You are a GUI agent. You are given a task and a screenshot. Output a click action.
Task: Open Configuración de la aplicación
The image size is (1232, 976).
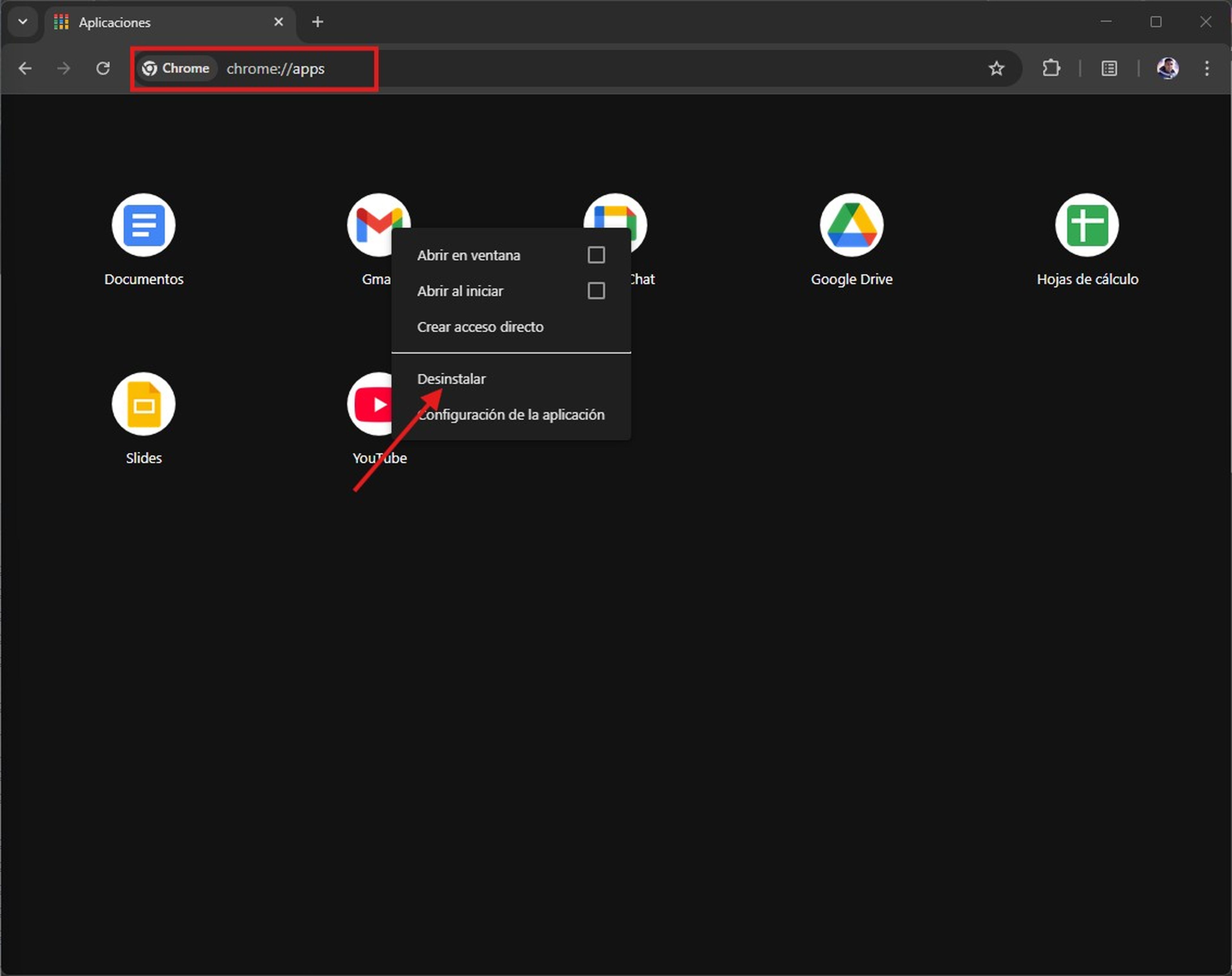coord(511,414)
